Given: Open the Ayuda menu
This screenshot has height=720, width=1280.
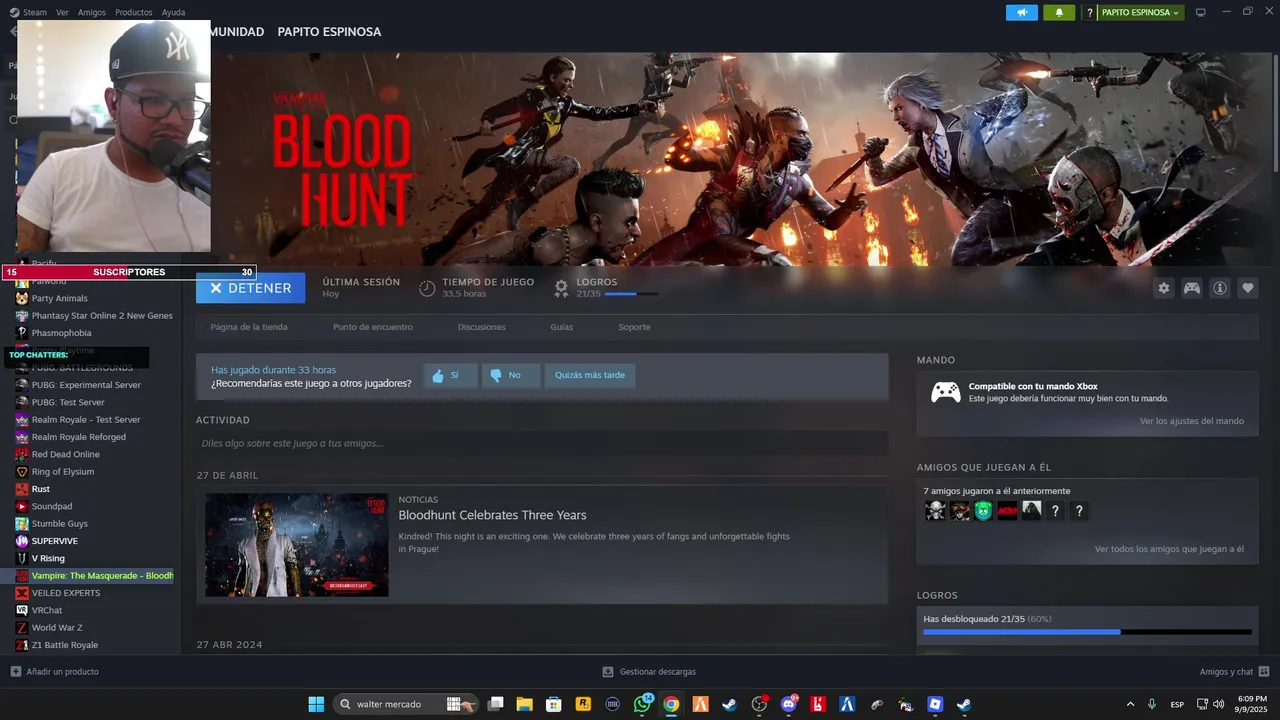Looking at the screenshot, I should pos(173,12).
